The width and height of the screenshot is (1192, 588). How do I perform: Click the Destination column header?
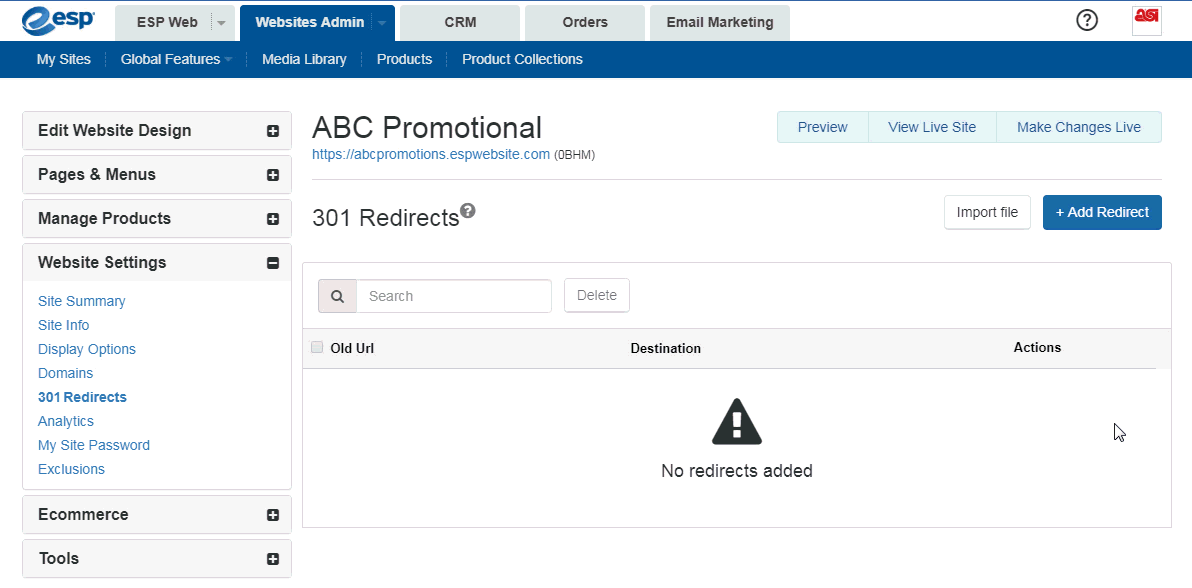pos(666,348)
